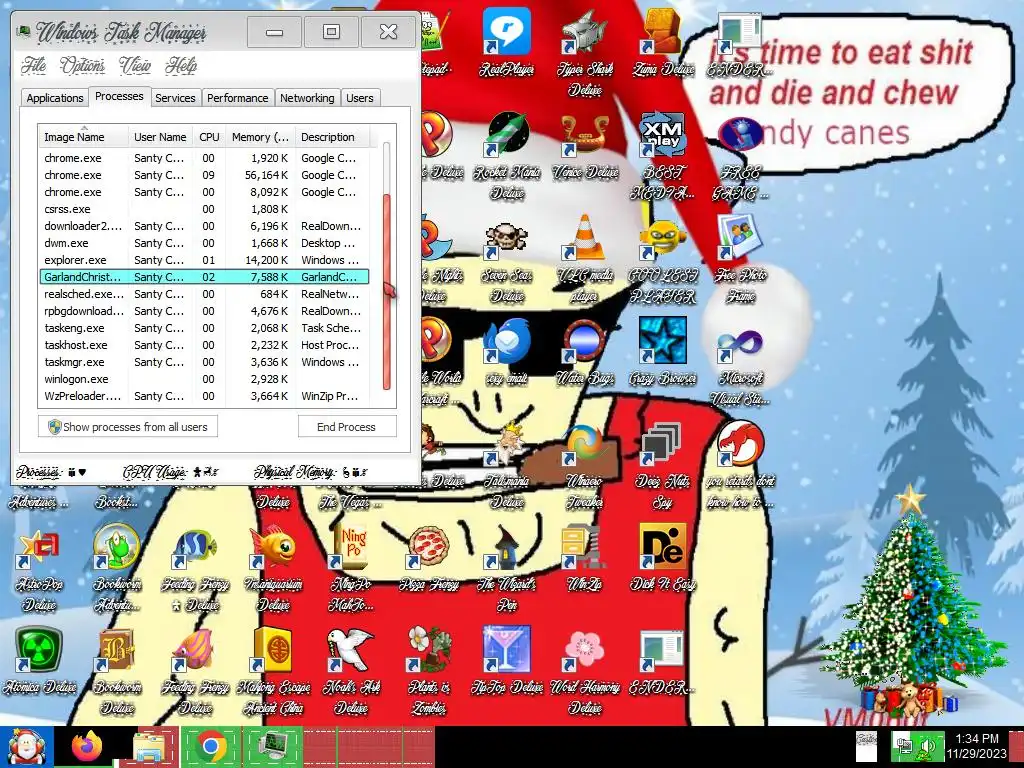The image size is (1024, 768).
Task: Open the XM Play media shortcut
Action: point(663,155)
